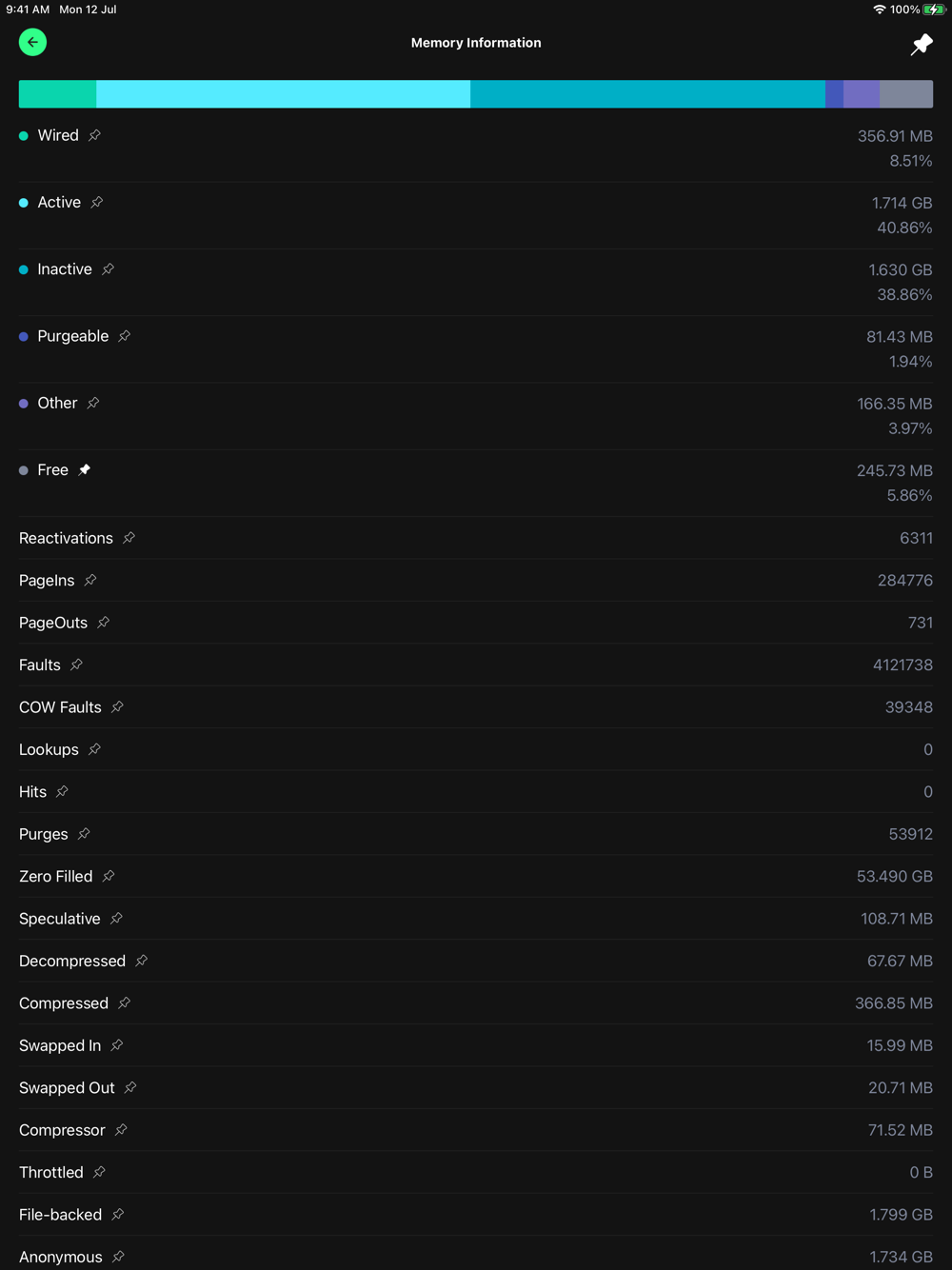Go back using the green arrow button
This screenshot has width=952, height=1270.
[x=32, y=42]
